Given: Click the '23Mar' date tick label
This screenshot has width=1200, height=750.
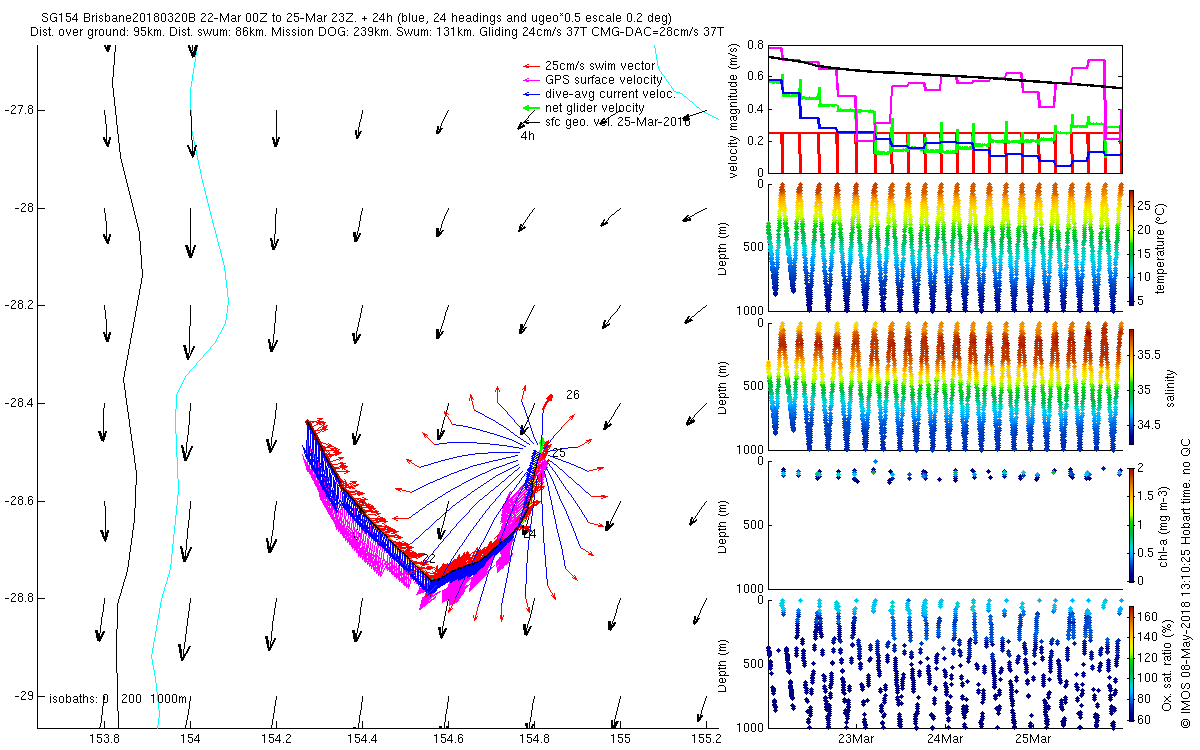Looking at the screenshot, I should click(857, 739).
